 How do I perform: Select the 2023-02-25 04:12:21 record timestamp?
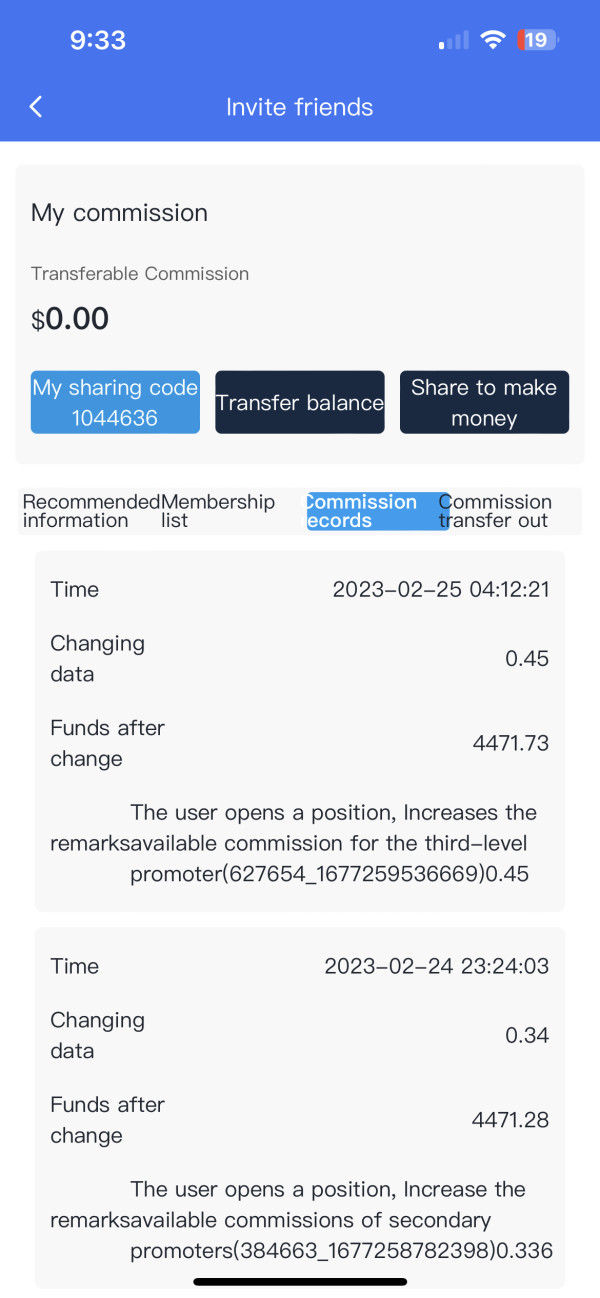(x=441, y=589)
